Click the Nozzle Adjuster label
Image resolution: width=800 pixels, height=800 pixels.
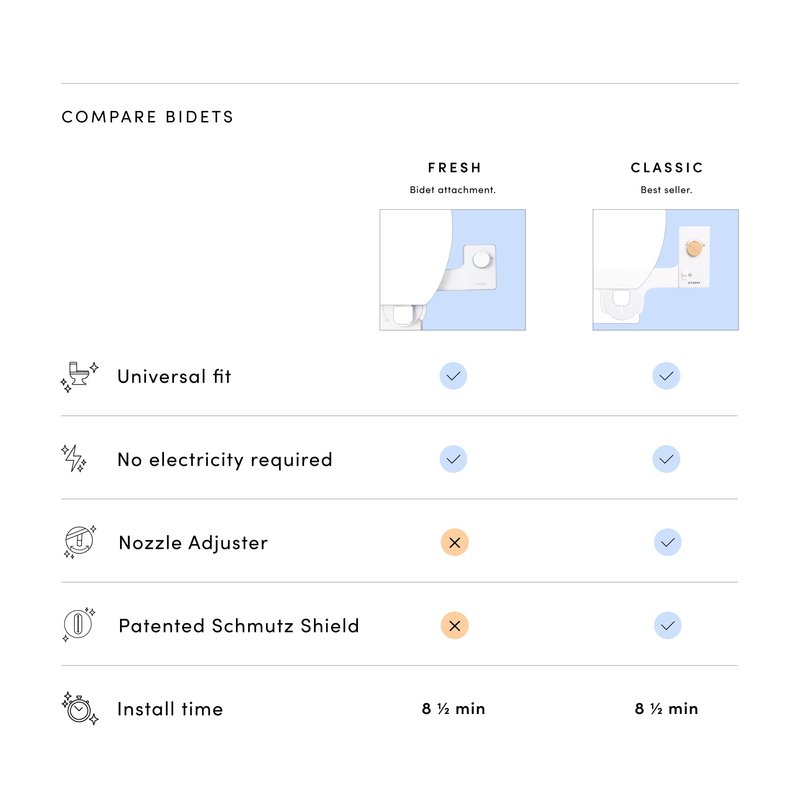coord(193,543)
